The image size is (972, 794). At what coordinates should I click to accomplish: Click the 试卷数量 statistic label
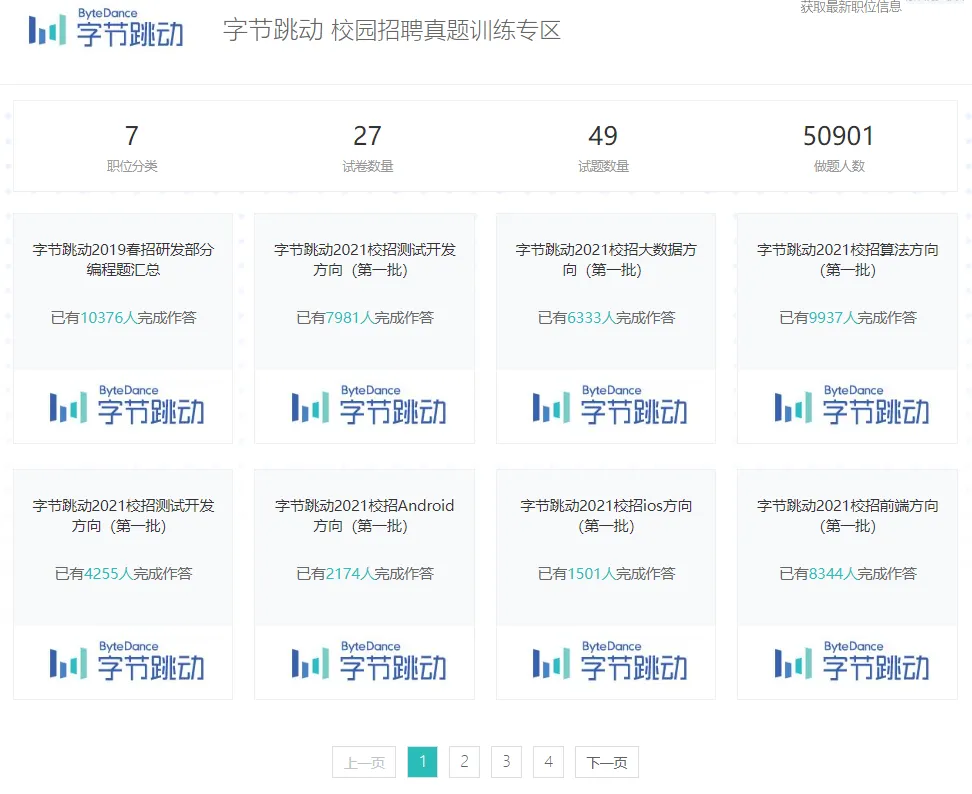tap(368, 166)
